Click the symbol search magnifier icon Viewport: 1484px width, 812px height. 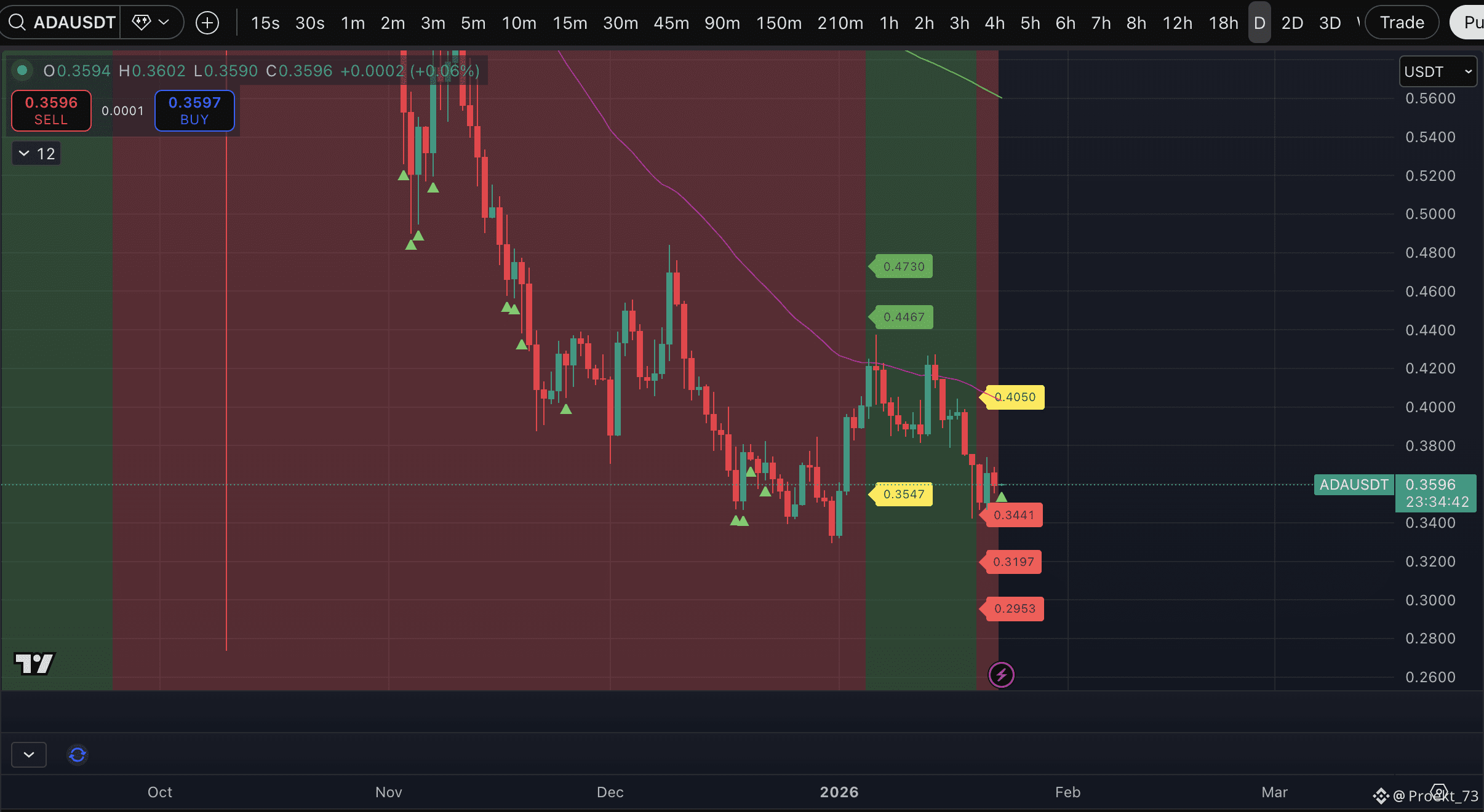point(17,23)
